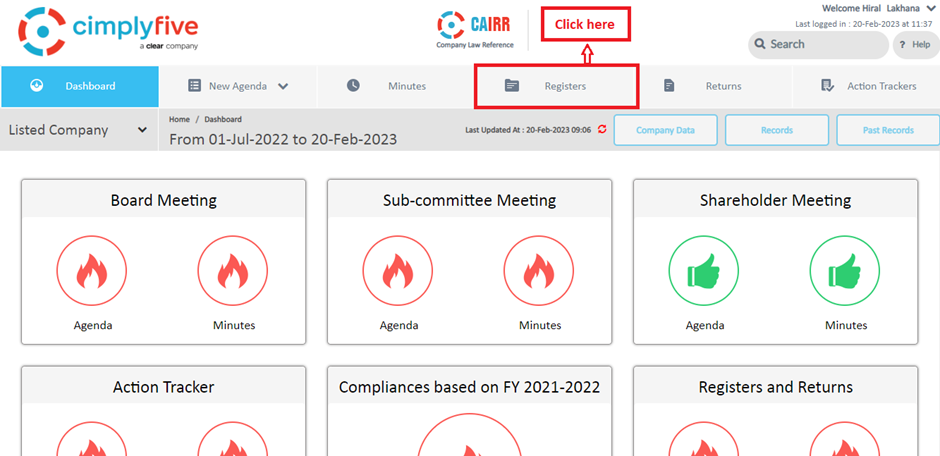
Task: Click the red refresh icon beside Last Updated
Action: pos(602,129)
